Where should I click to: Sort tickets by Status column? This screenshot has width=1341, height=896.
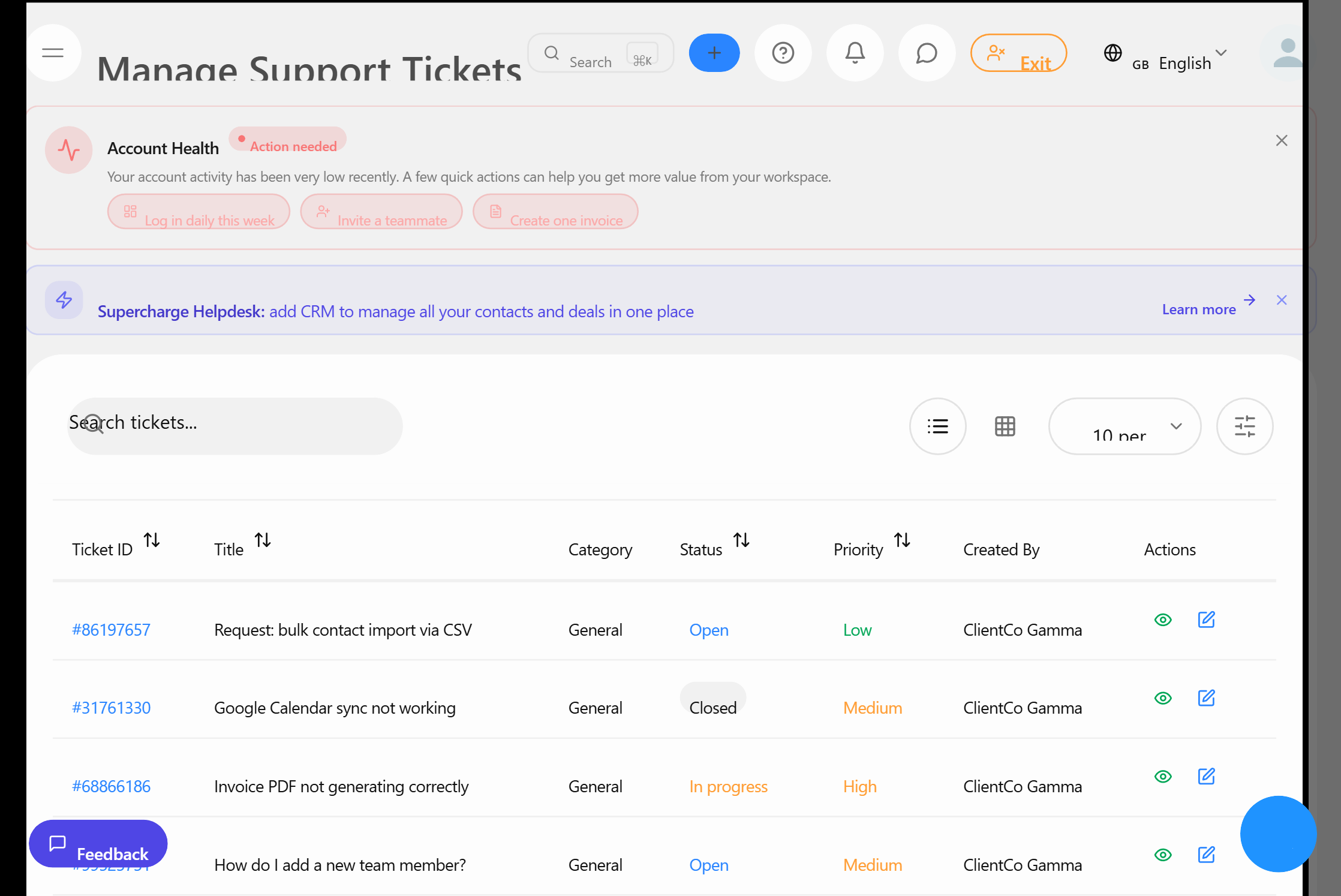[x=741, y=540]
